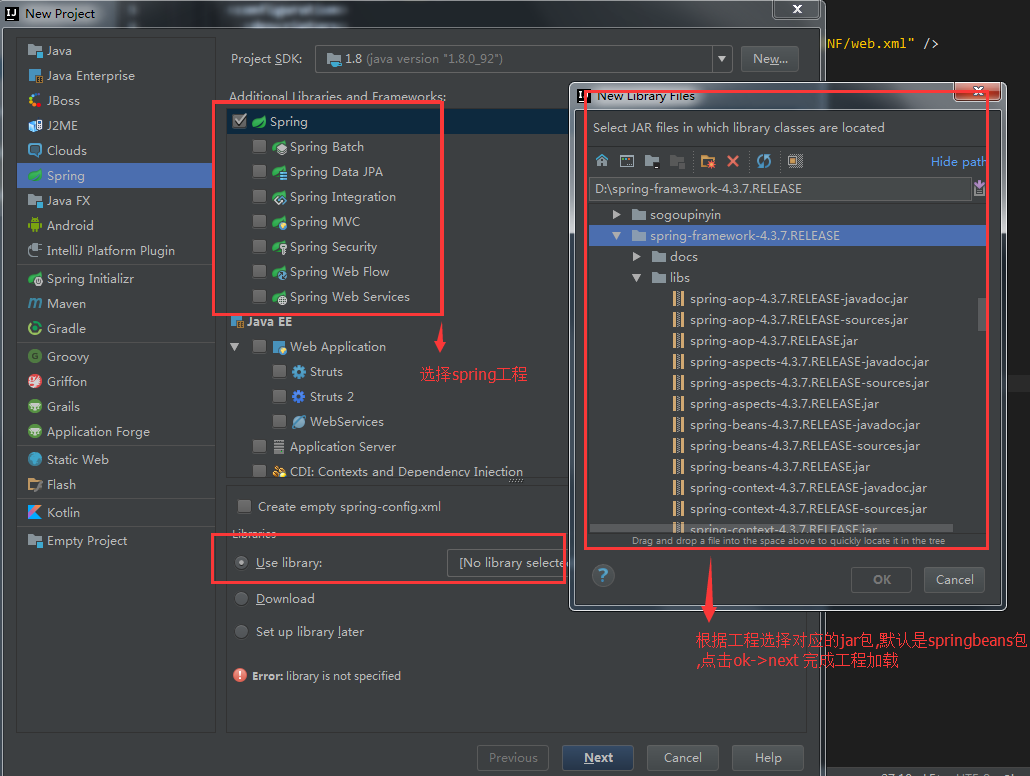This screenshot has width=1030, height=776.
Task: Click the file path input field
Action: point(780,189)
